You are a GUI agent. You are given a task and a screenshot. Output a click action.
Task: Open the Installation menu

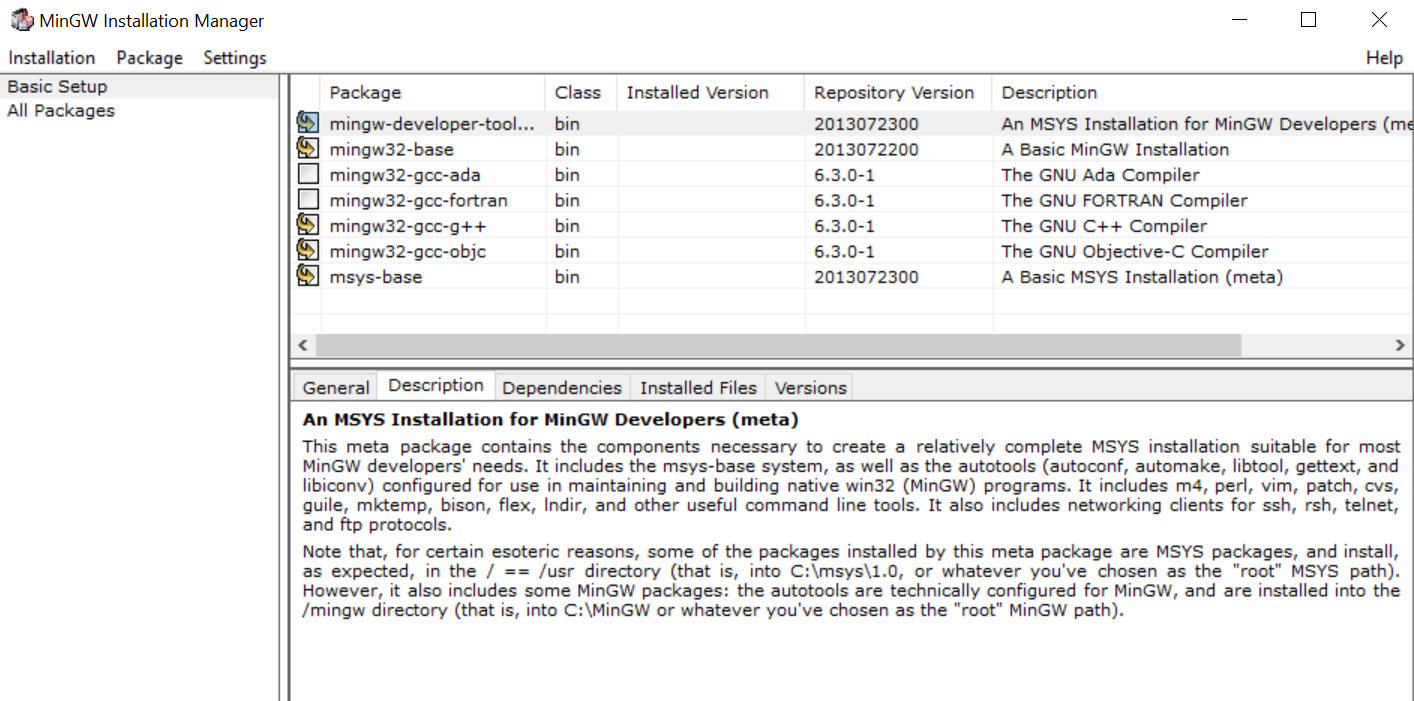point(52,58)
